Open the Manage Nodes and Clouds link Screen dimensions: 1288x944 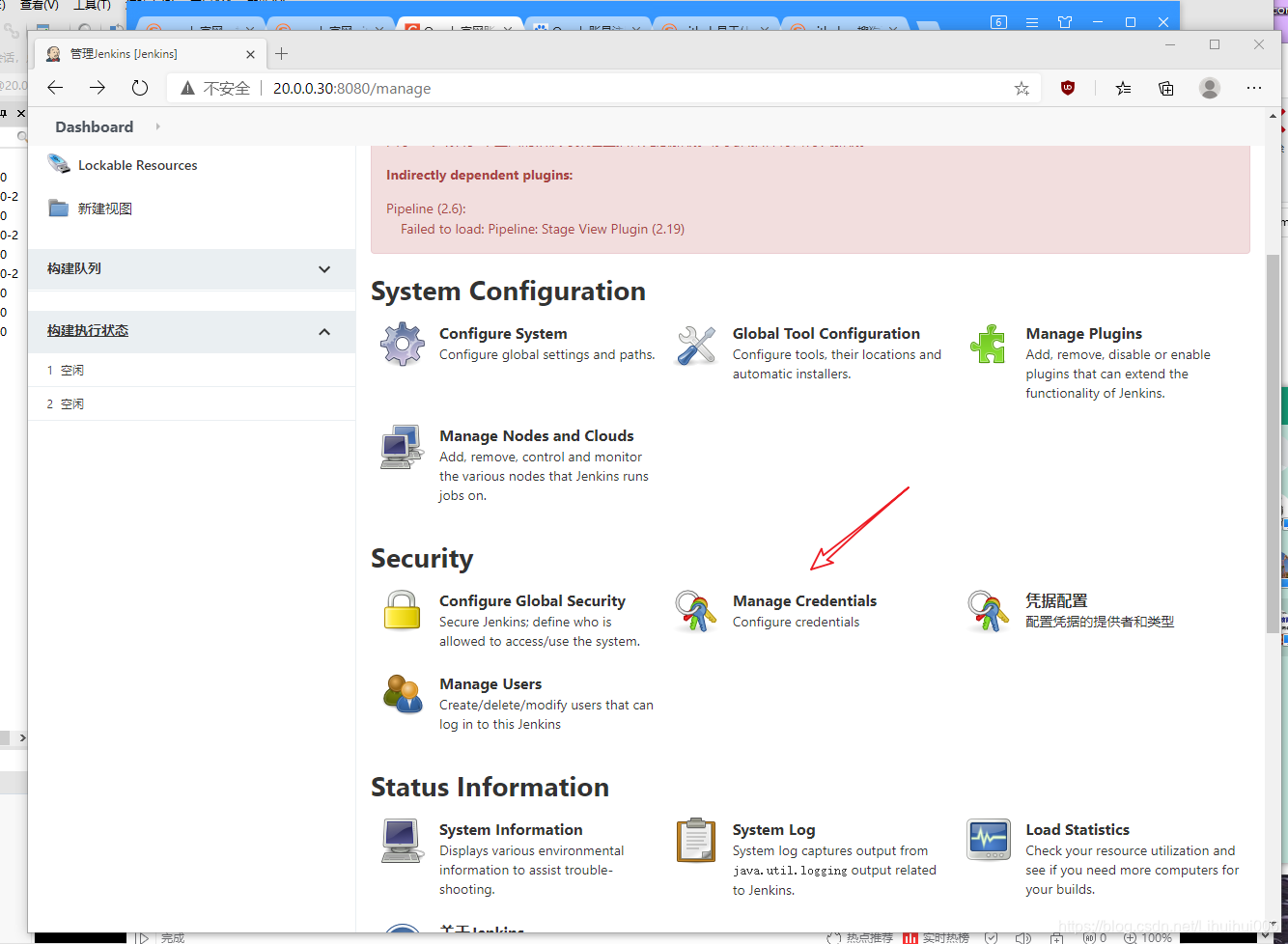pos(537,436)
